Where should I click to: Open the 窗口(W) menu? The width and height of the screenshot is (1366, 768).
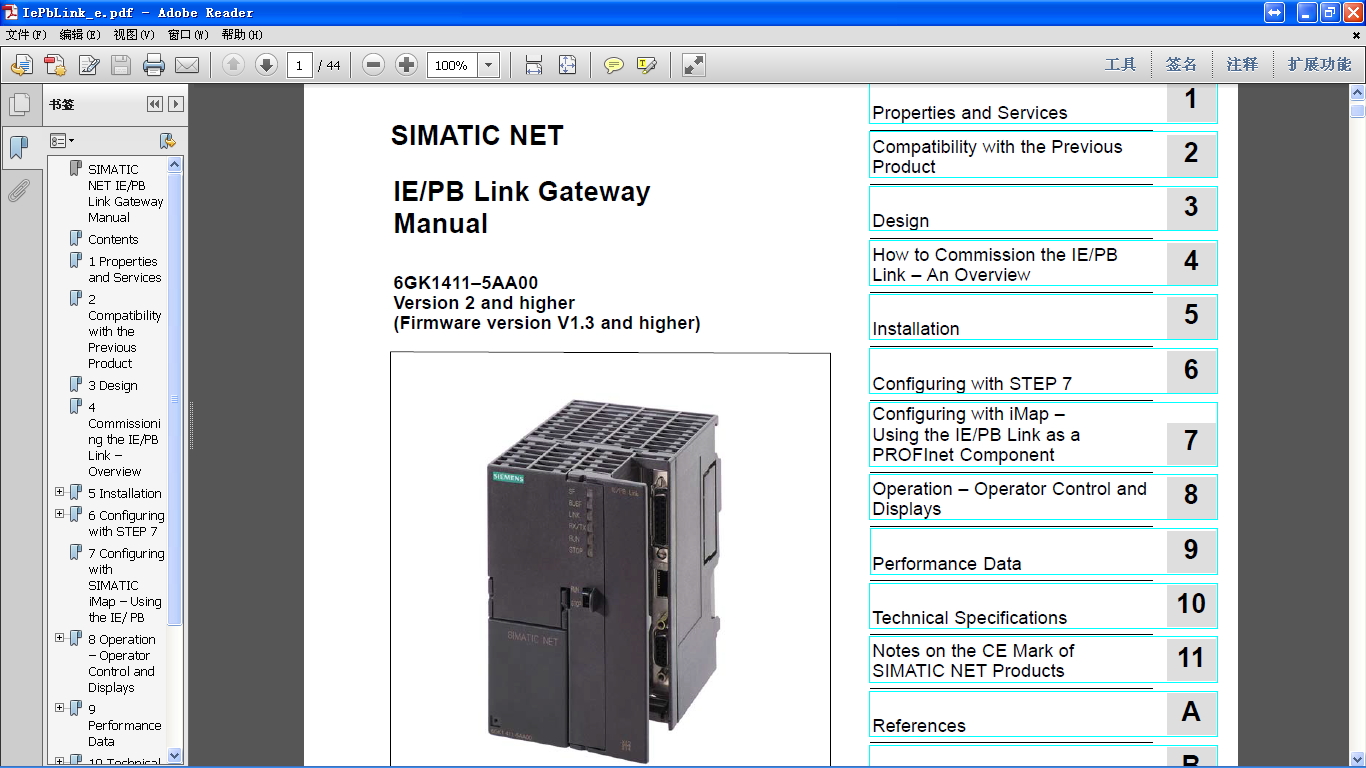coord(188,34)
